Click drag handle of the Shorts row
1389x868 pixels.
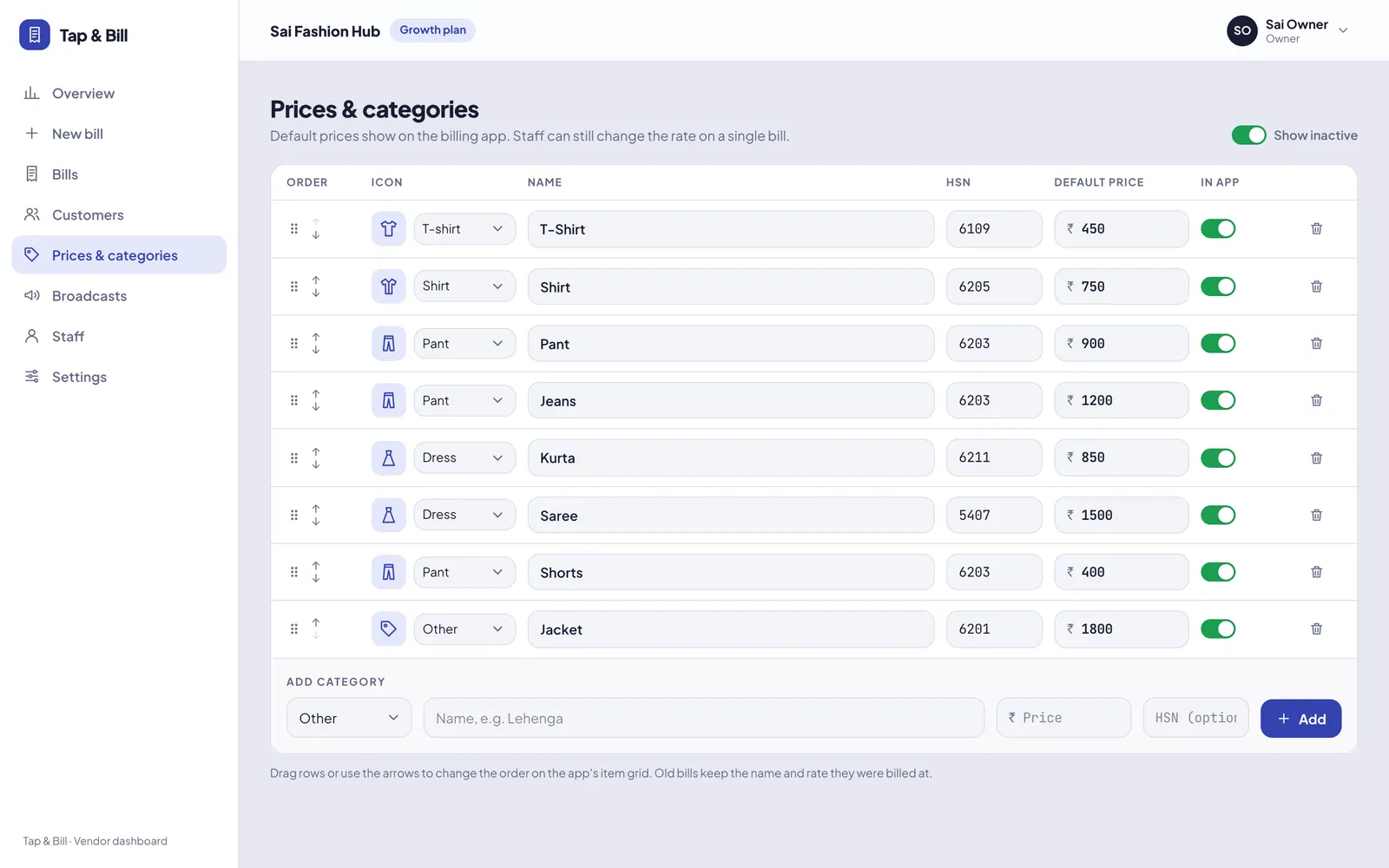(294, 572)
